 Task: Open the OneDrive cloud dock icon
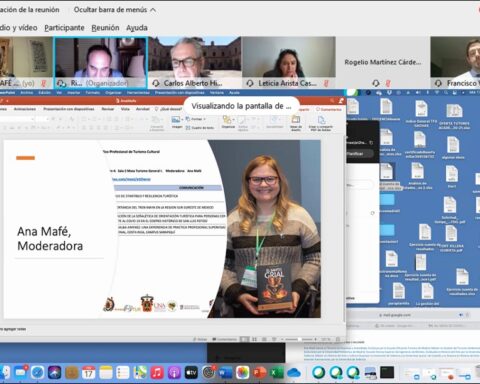(294, 372)
